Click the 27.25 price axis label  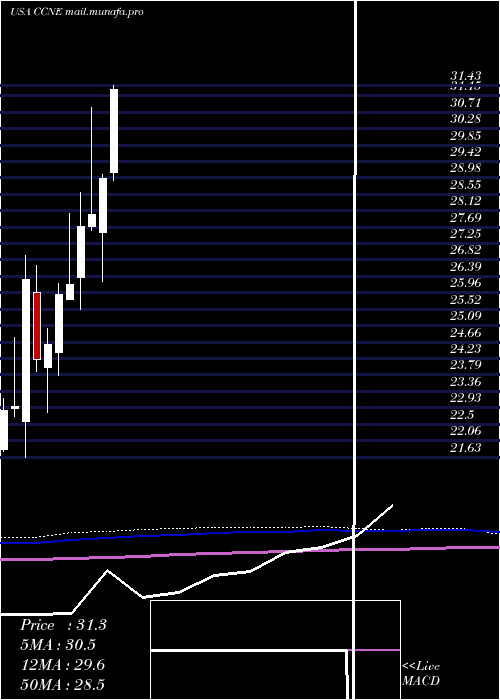[466, 234]
